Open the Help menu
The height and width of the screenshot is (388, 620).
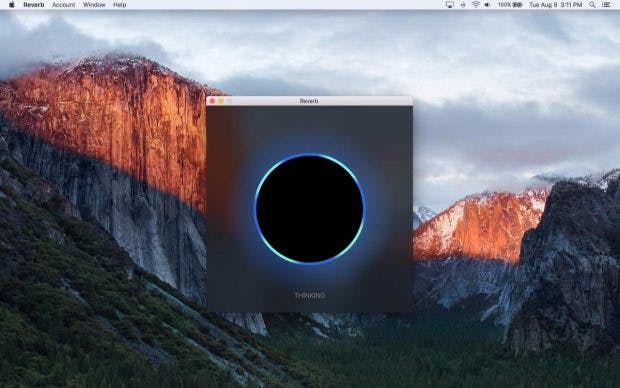point(119,5)
